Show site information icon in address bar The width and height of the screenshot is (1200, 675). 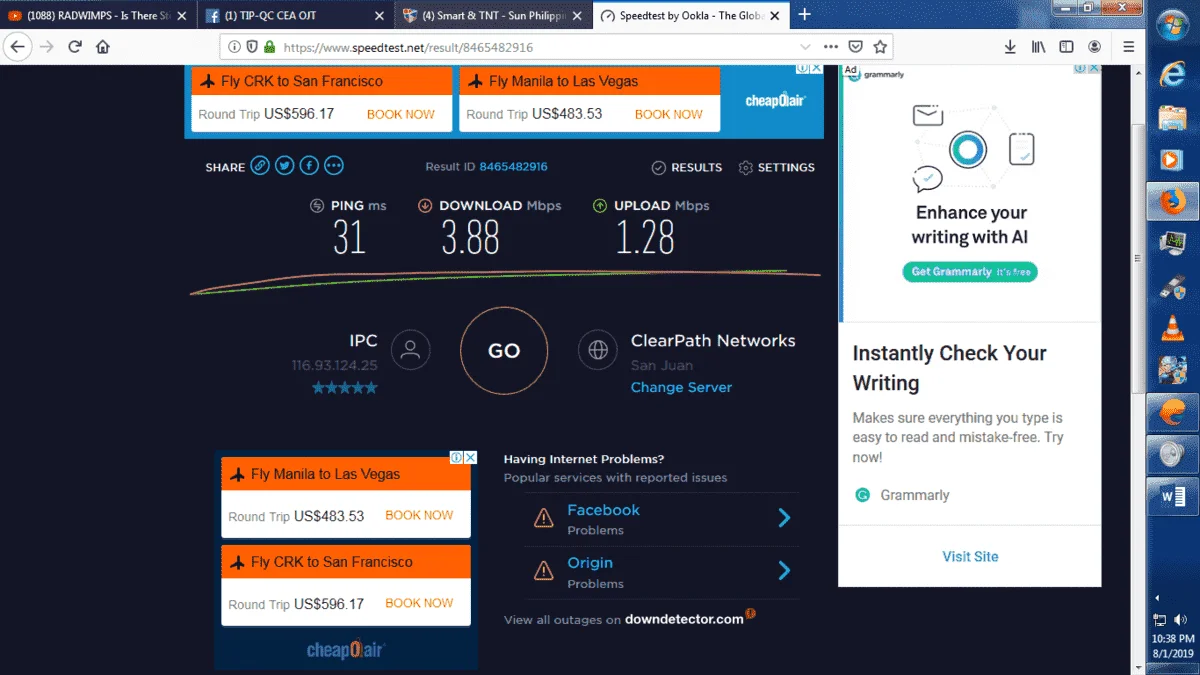(x=234, y=47)
